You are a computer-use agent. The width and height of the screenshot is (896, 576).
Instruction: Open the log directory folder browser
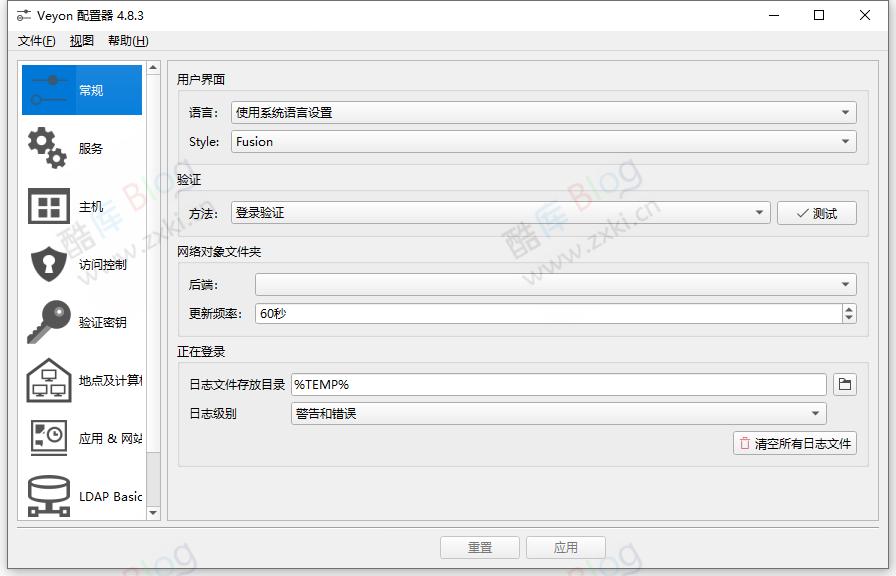tap(845, 384)
